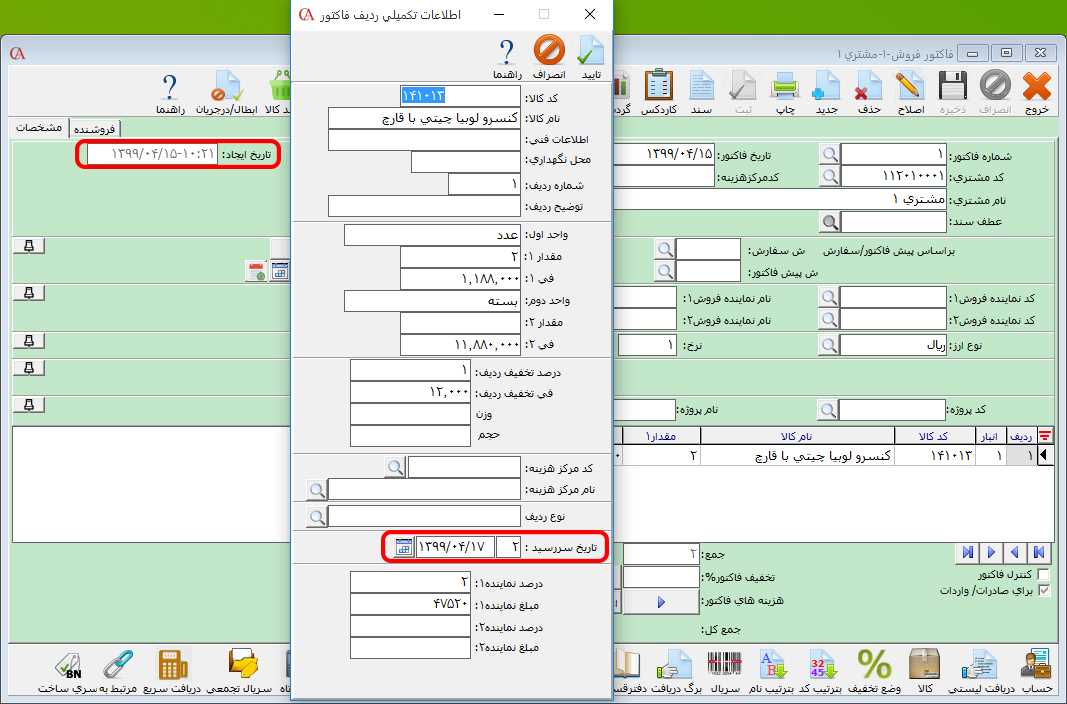The height and width of the screenshot is (704, 1067).
Task: Open the نوع ردیف lookup search button
Action: [x=316, y=517]
